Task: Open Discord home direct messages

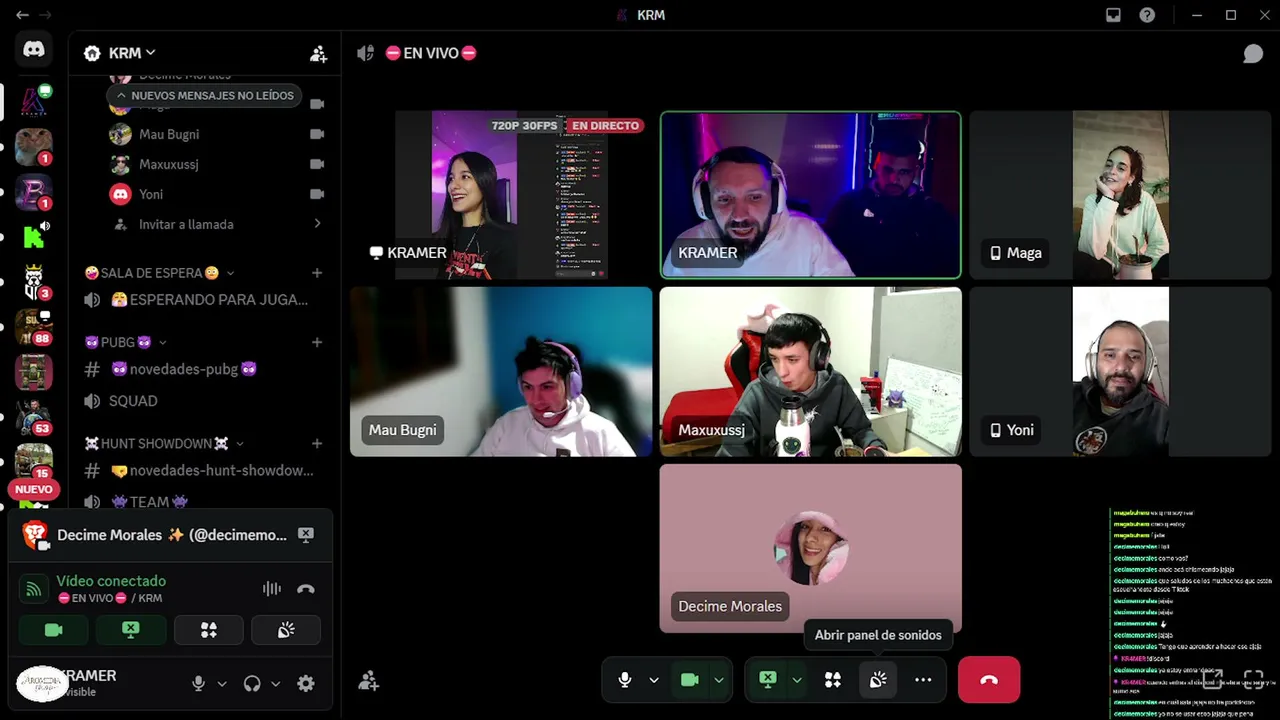Action: click(34, 49)
